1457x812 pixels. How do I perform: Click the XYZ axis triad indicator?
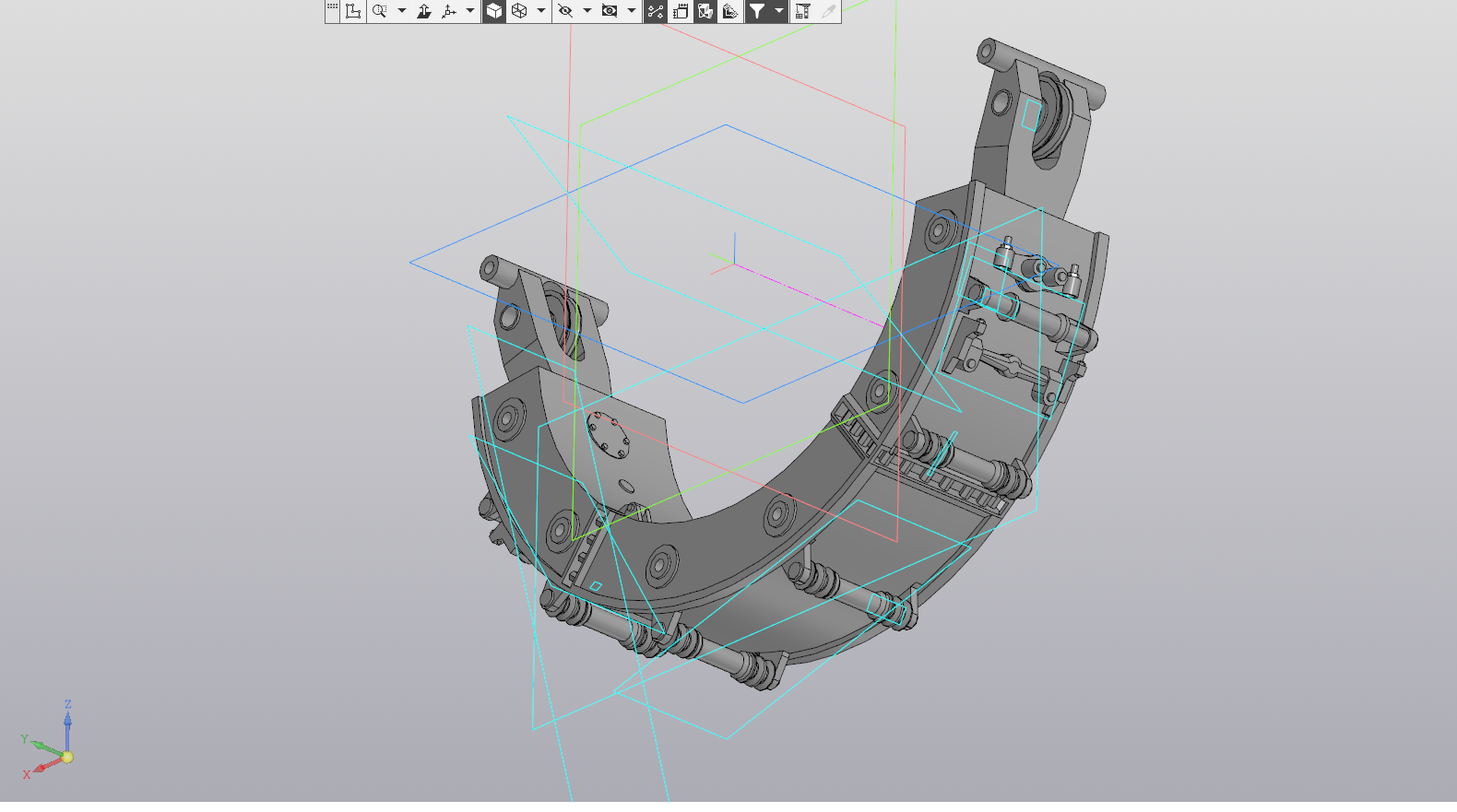coord(49,743)
